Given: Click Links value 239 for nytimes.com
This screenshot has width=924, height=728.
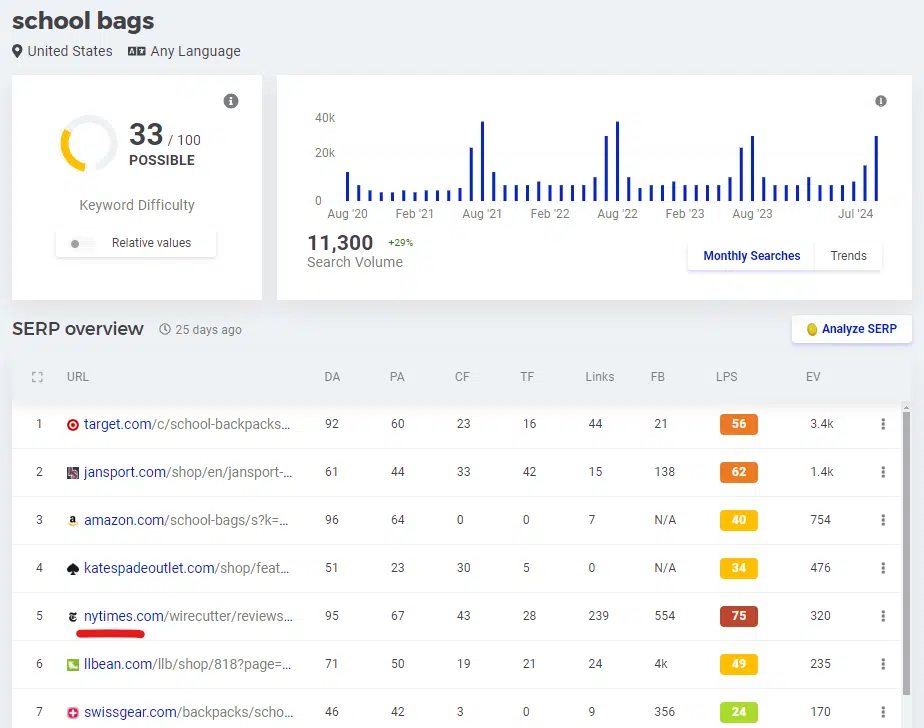Looking at the screenshot, I should point(598,616).
